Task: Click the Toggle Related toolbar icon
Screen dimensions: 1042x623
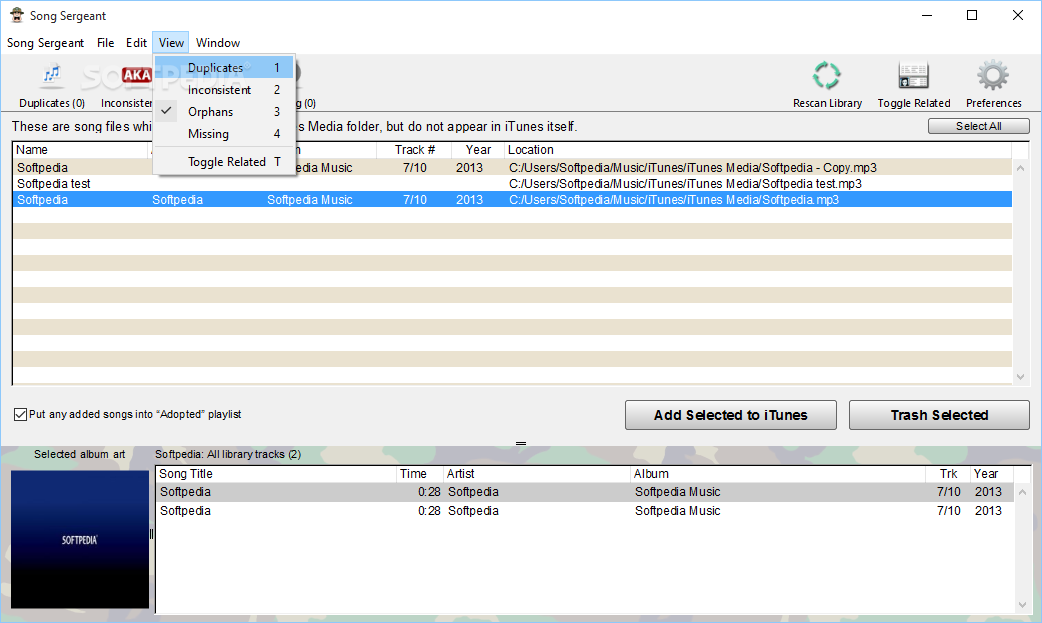Action: pyautogui.click(x=913, y=76)
